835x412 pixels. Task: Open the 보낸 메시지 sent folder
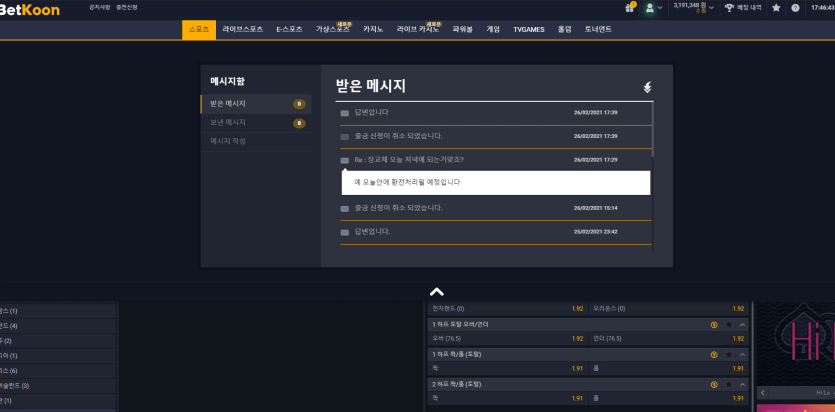[256, 123]
